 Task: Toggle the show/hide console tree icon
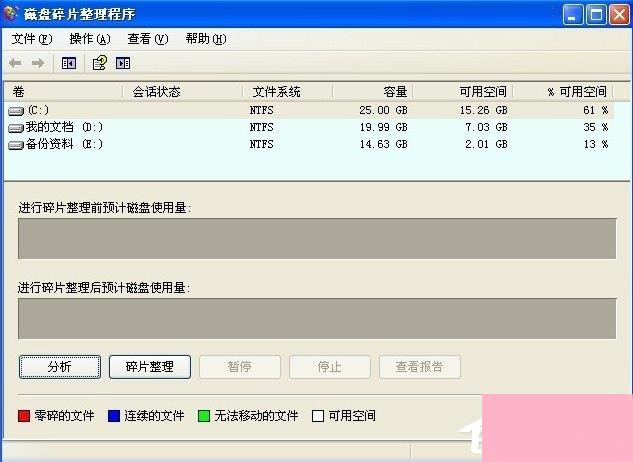[69, 63]
